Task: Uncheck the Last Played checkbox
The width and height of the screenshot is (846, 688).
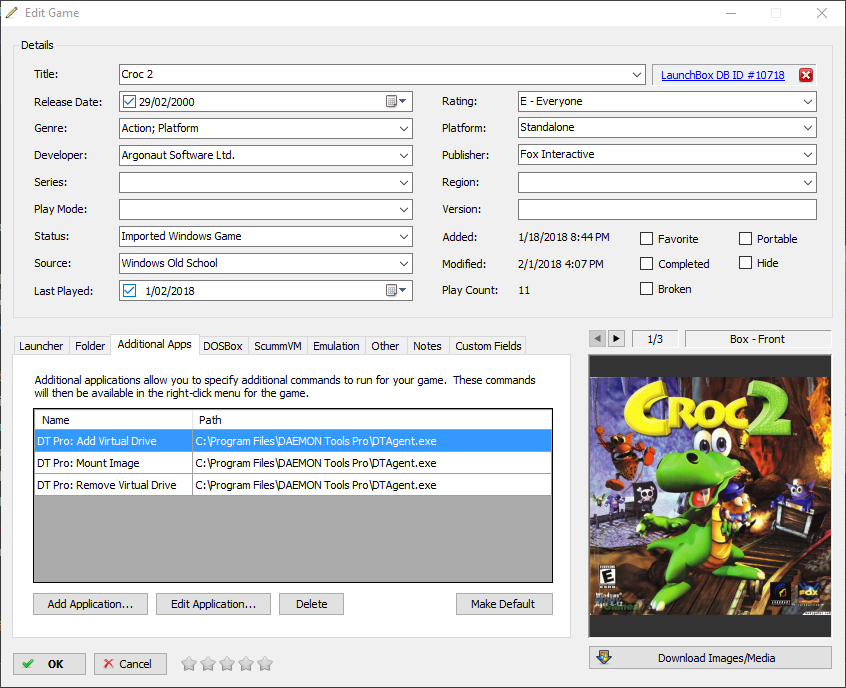Action: [129, 290]
